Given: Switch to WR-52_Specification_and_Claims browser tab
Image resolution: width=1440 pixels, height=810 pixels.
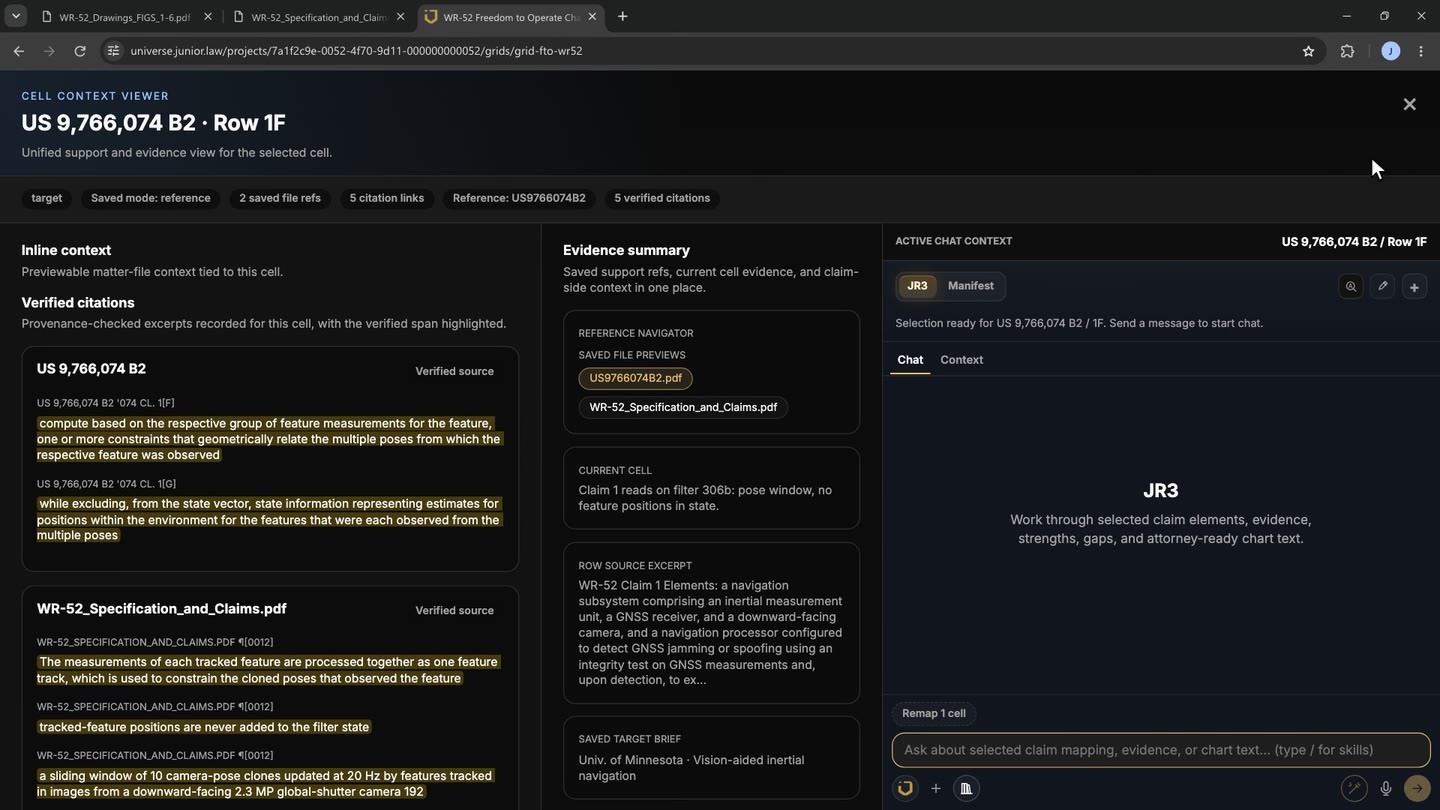Looking at the screenshot, I should pos(318,17).
